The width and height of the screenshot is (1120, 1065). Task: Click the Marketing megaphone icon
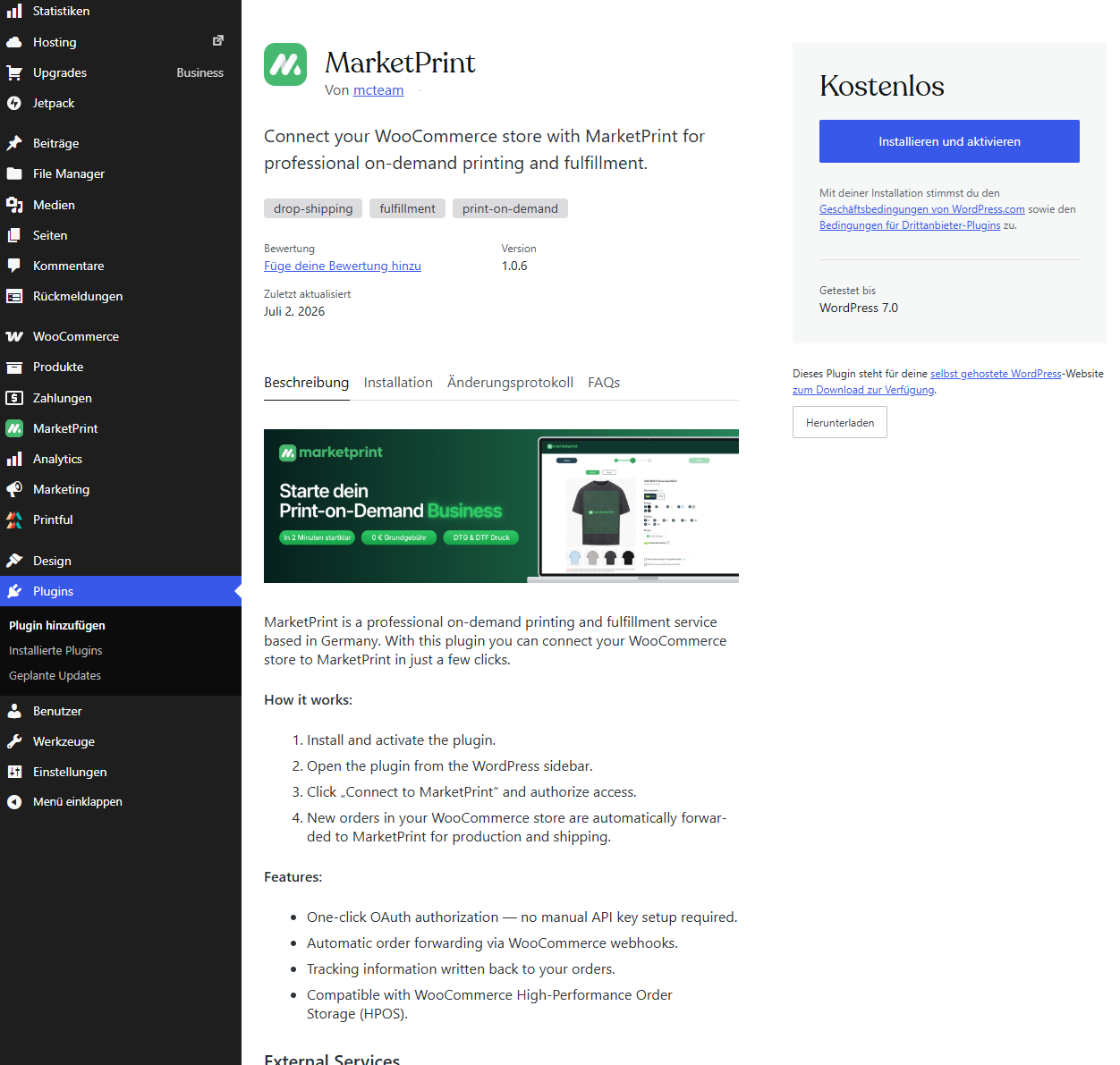[x=14, y=489]
